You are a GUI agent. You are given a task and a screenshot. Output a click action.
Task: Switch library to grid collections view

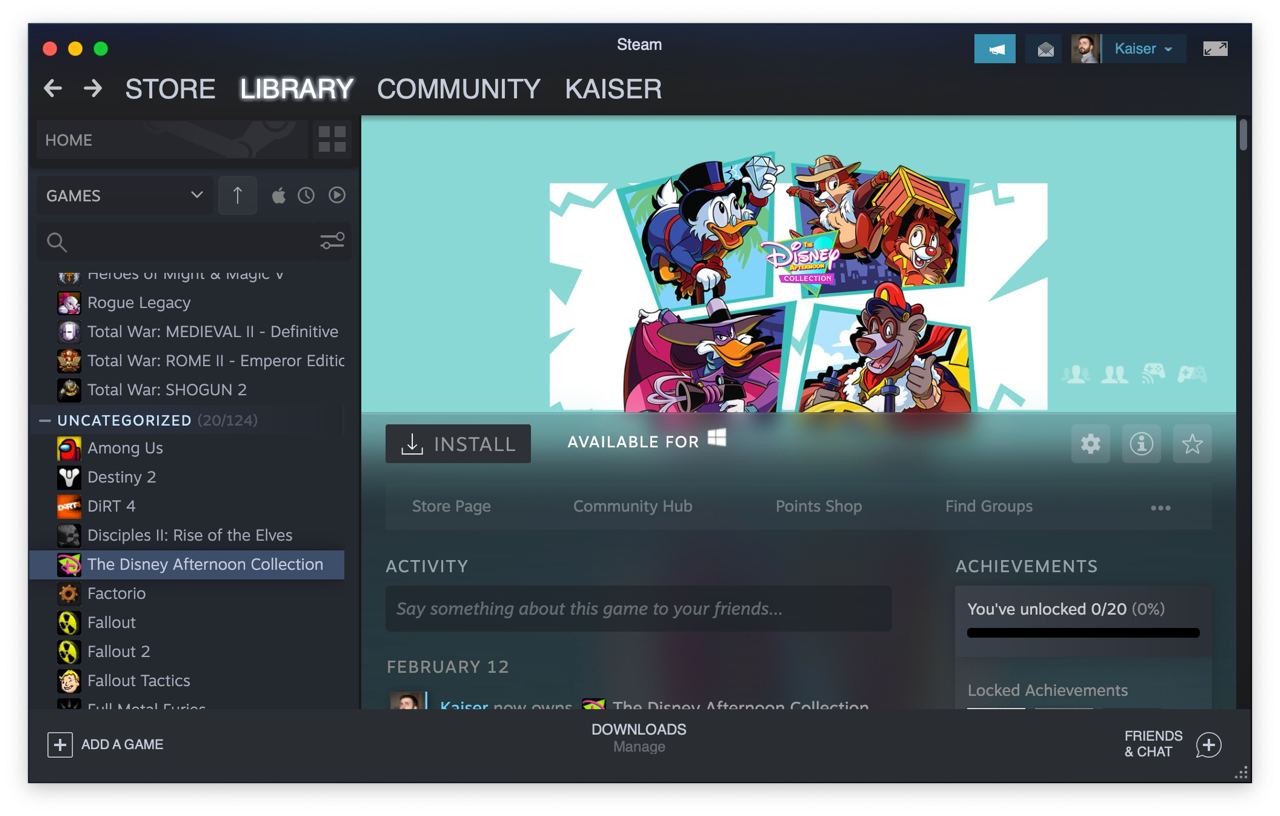pyautogui.click(x=332, y=140)
